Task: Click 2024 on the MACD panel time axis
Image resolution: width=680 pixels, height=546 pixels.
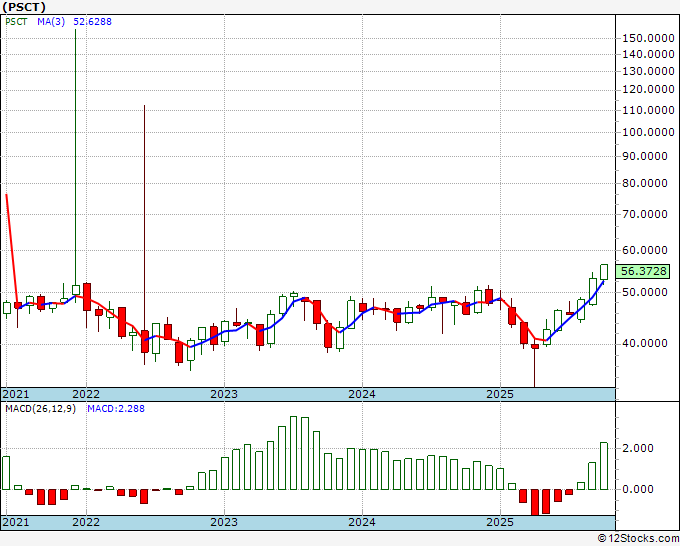Action: 362,522
